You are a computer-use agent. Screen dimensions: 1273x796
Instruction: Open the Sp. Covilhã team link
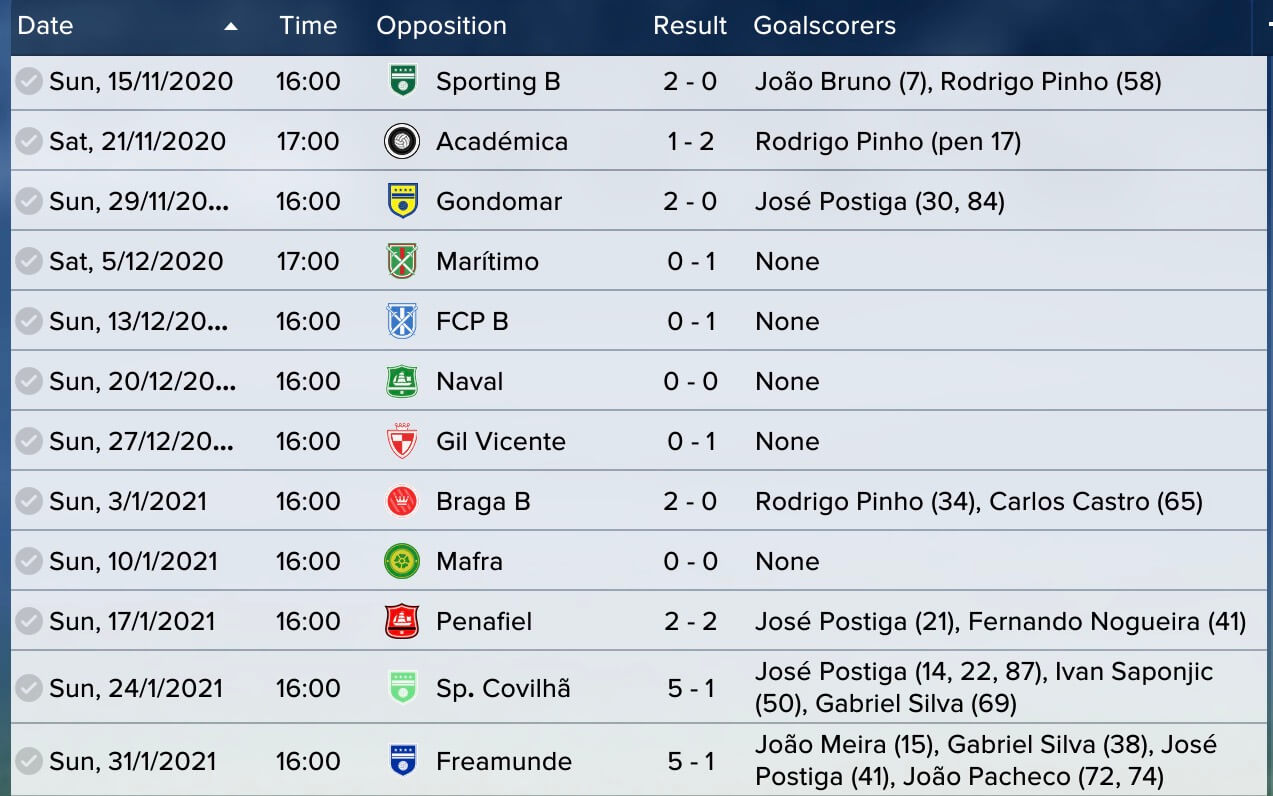pos(503,688)
